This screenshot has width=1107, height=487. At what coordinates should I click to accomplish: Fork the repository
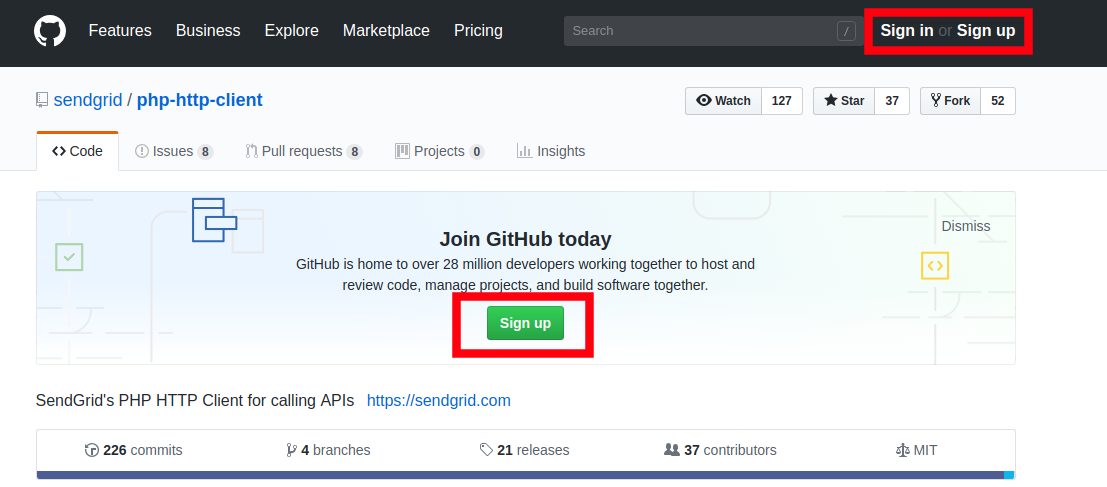pos(950,101)
